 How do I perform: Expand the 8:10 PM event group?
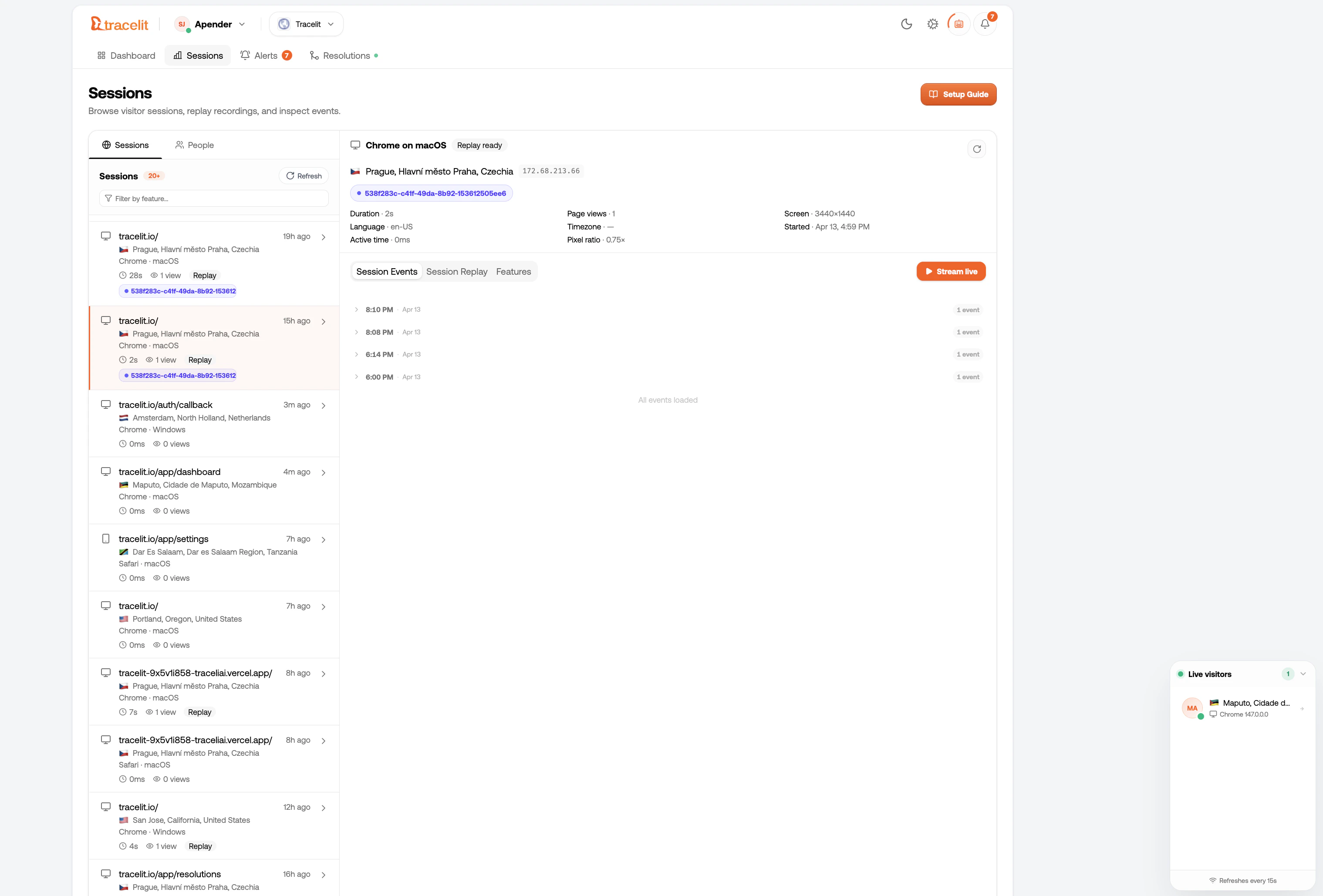coord(357,310)
